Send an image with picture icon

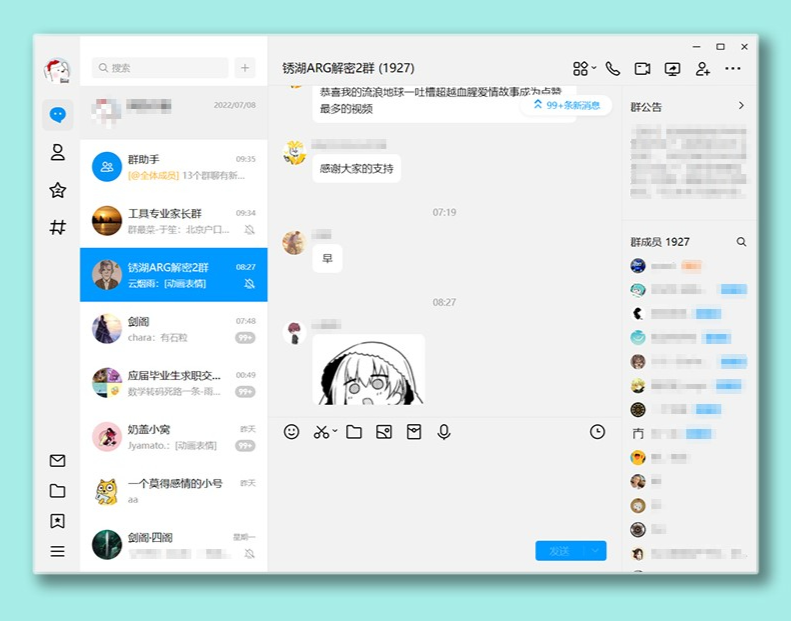[x=384, y=432]
